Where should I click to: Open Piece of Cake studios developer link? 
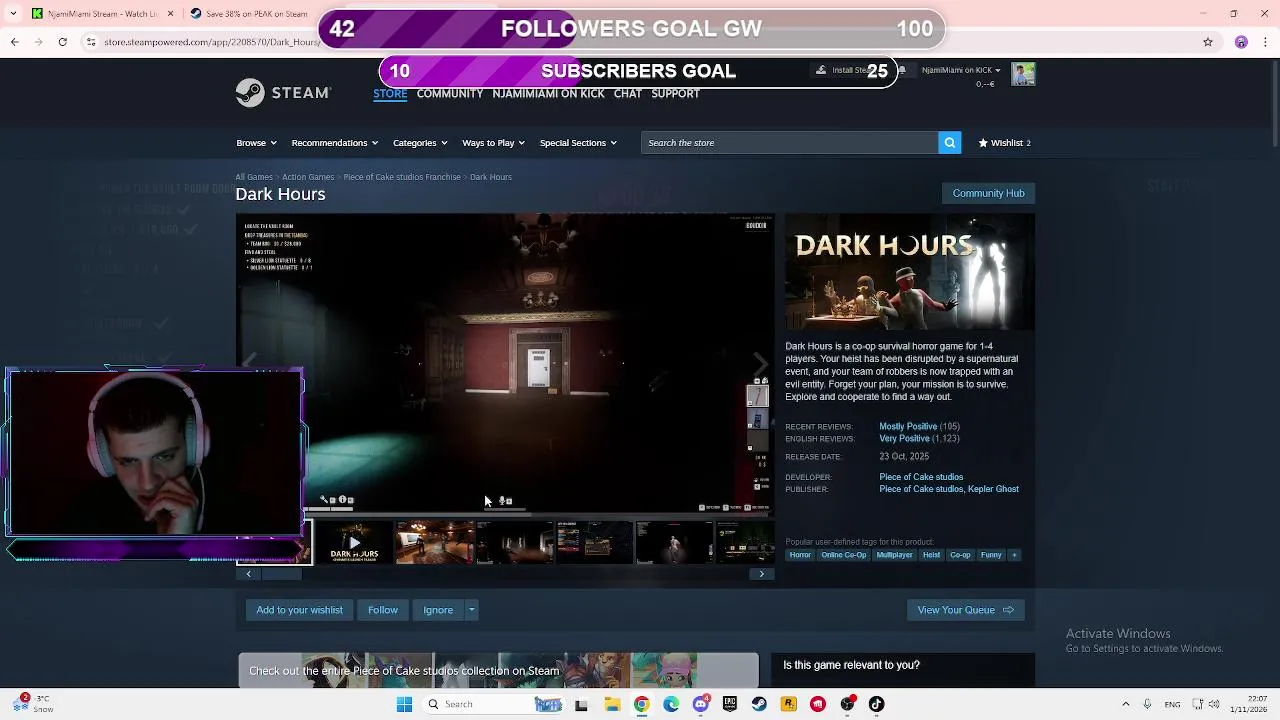(x=921, y=477)
